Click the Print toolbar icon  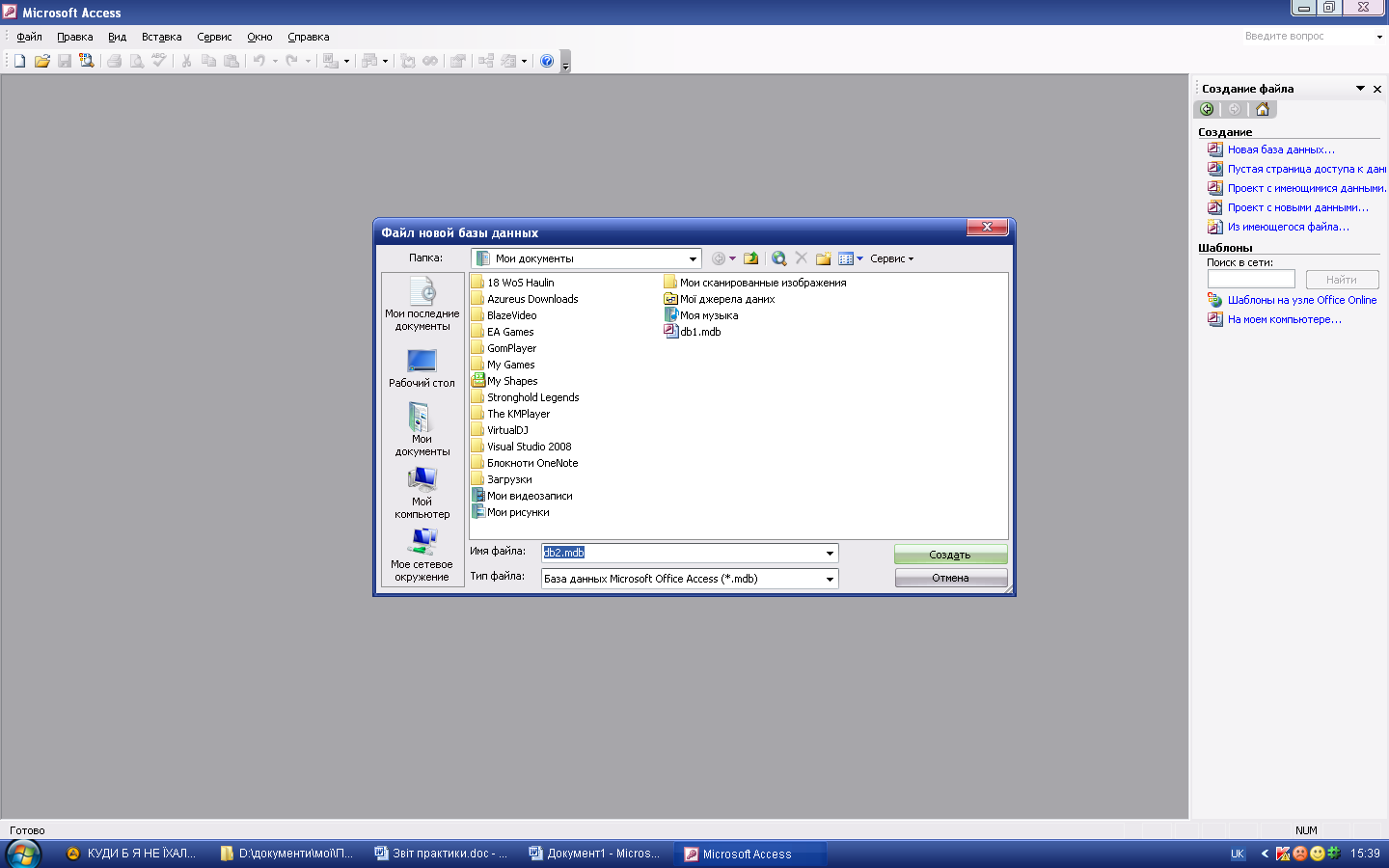[x=114, y=61]
